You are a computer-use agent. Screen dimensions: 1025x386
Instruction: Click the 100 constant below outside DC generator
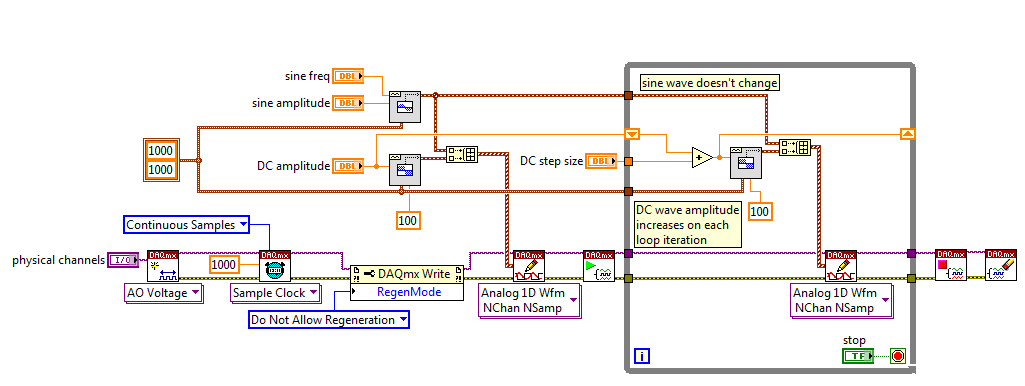pyautogui.click(x=408, y=220)
